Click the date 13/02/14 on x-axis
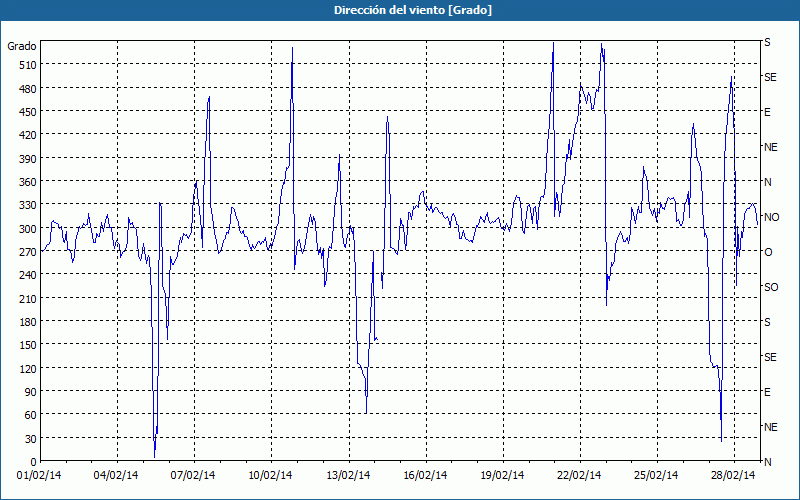The width and height of the screenshot is (800, 500). point(348,476)
